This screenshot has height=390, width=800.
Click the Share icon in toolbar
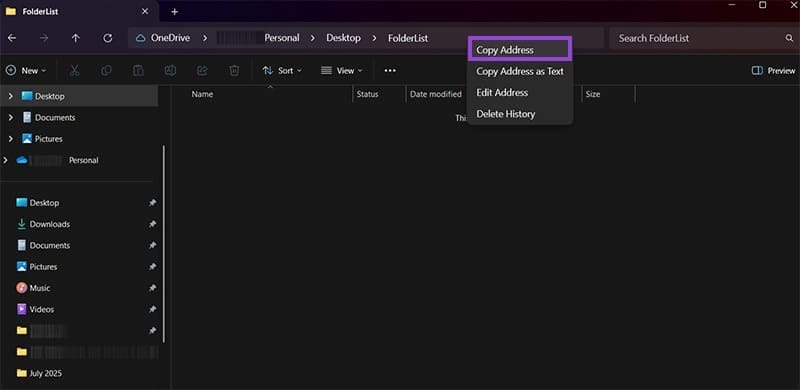(x=203, y=70)
